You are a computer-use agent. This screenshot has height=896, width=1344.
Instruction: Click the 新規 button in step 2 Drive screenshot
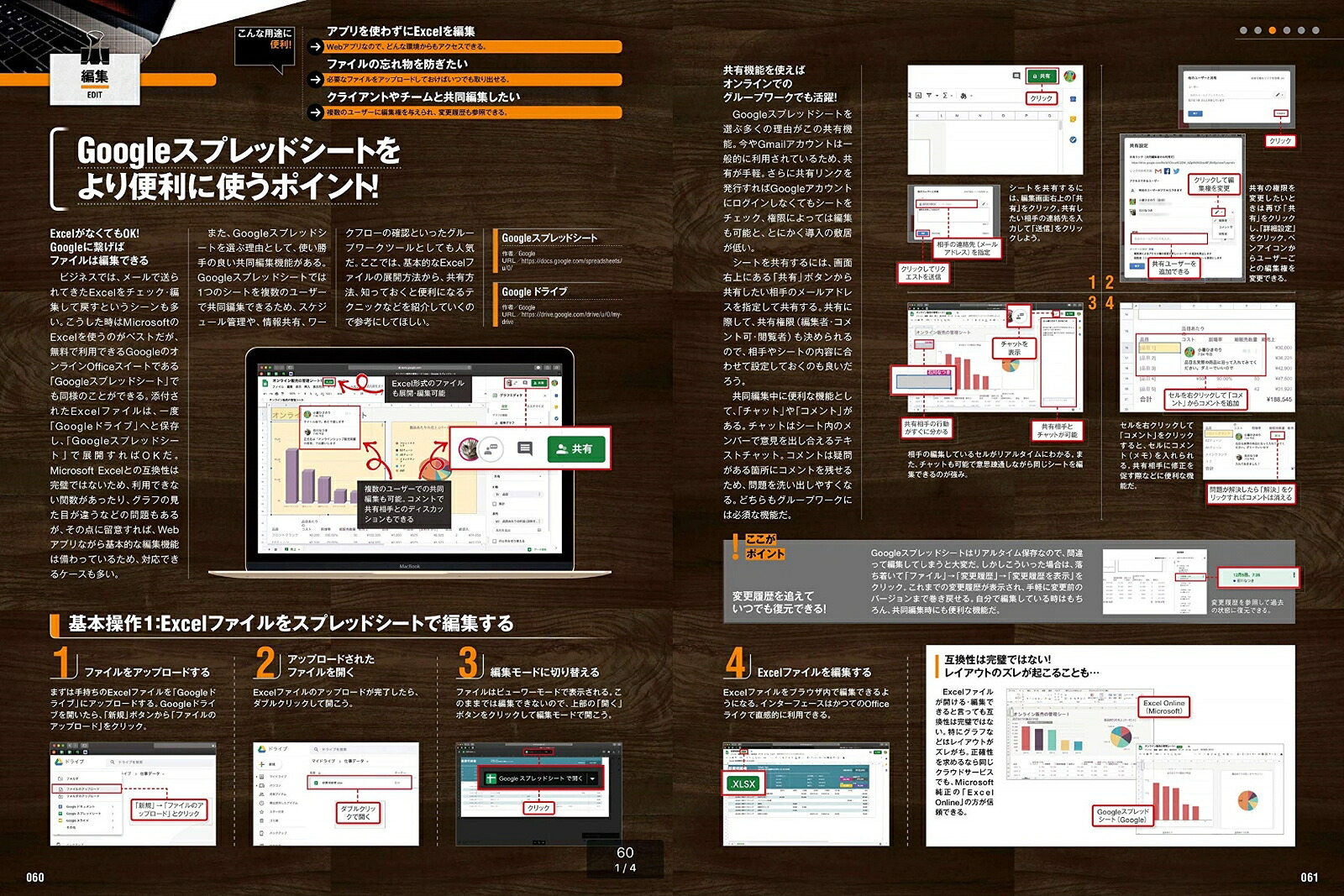point(268,764)
